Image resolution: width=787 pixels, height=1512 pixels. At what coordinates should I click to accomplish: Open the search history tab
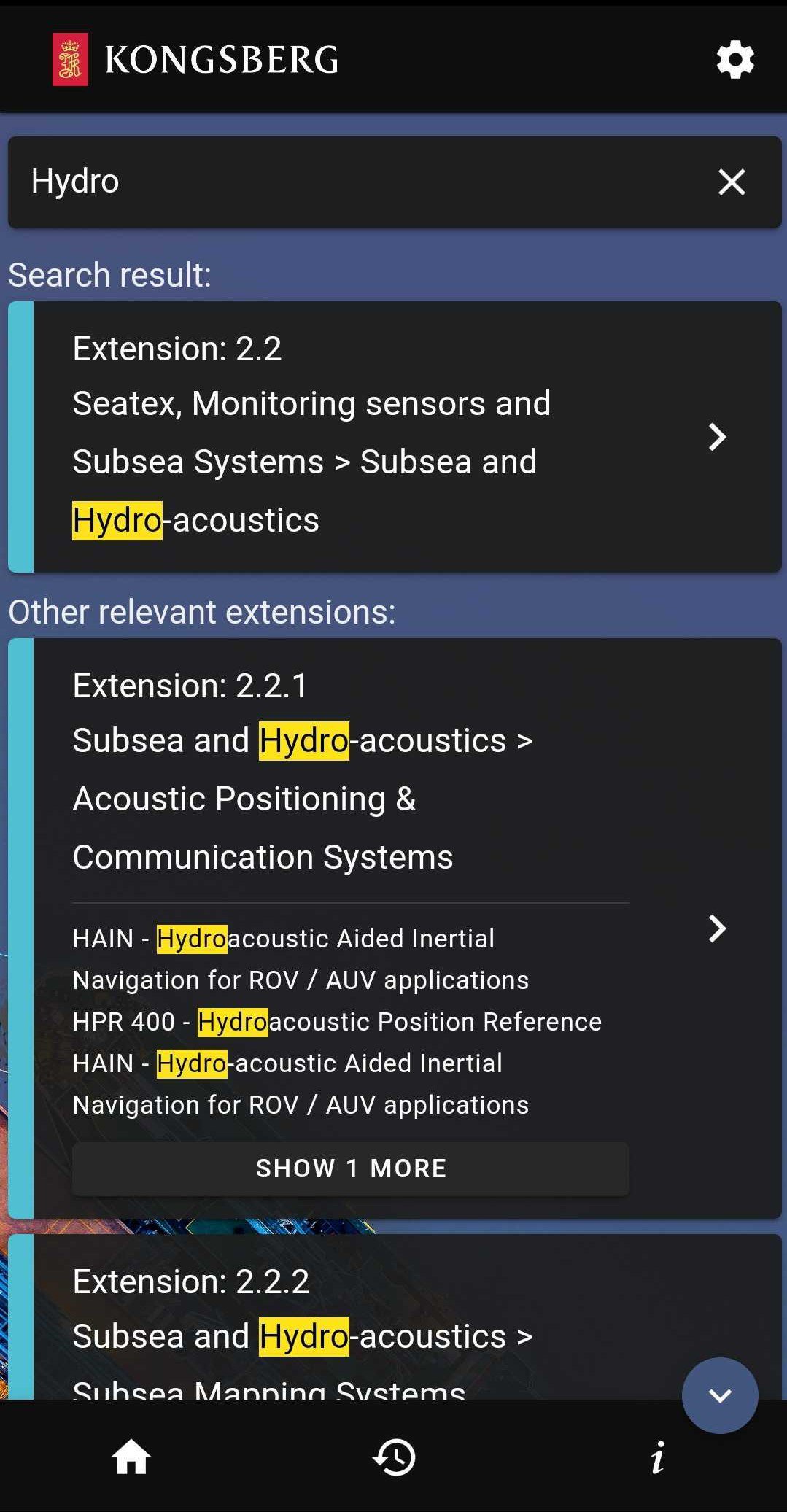(x=394, y=1457)
